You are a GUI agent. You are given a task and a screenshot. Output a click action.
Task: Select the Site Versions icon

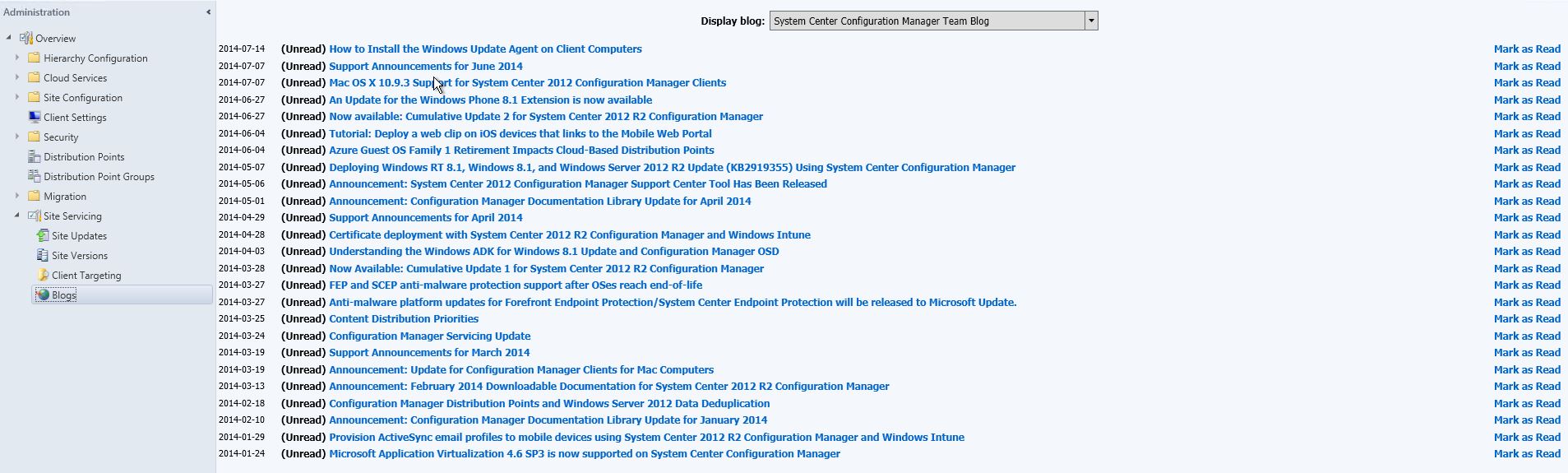click(x=43, y=255)
